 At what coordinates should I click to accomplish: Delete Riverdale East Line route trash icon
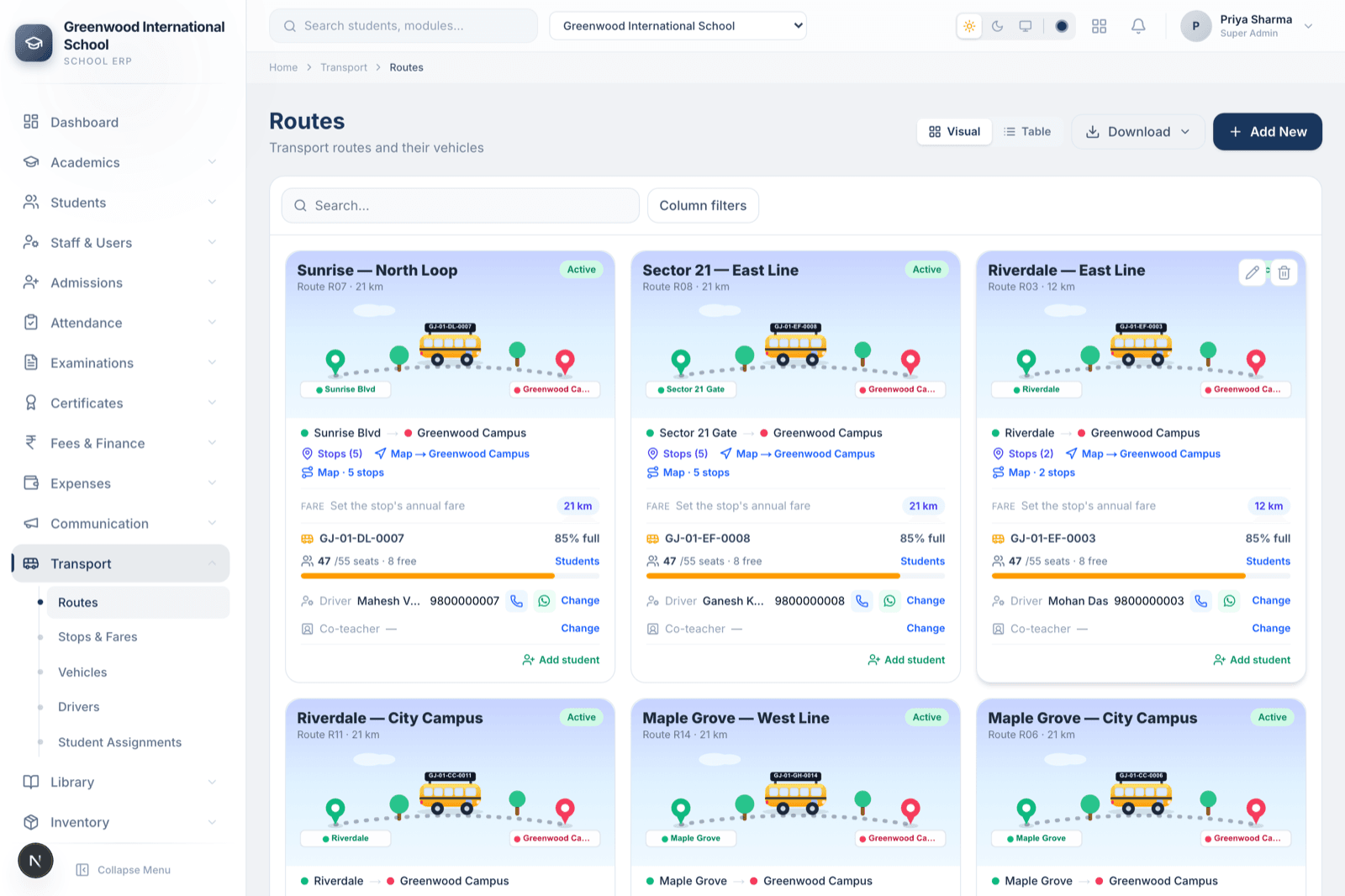click(x=1284, y=272)
